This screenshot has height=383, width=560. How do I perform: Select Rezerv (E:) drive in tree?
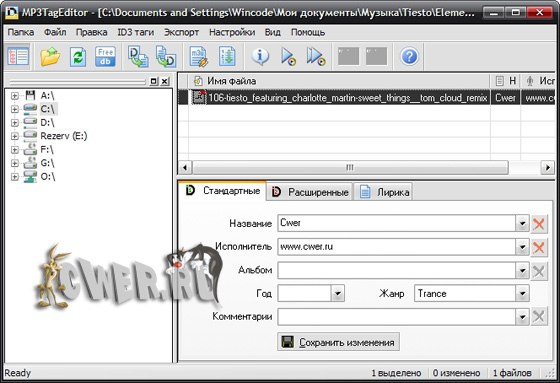(x=64, y=136)
